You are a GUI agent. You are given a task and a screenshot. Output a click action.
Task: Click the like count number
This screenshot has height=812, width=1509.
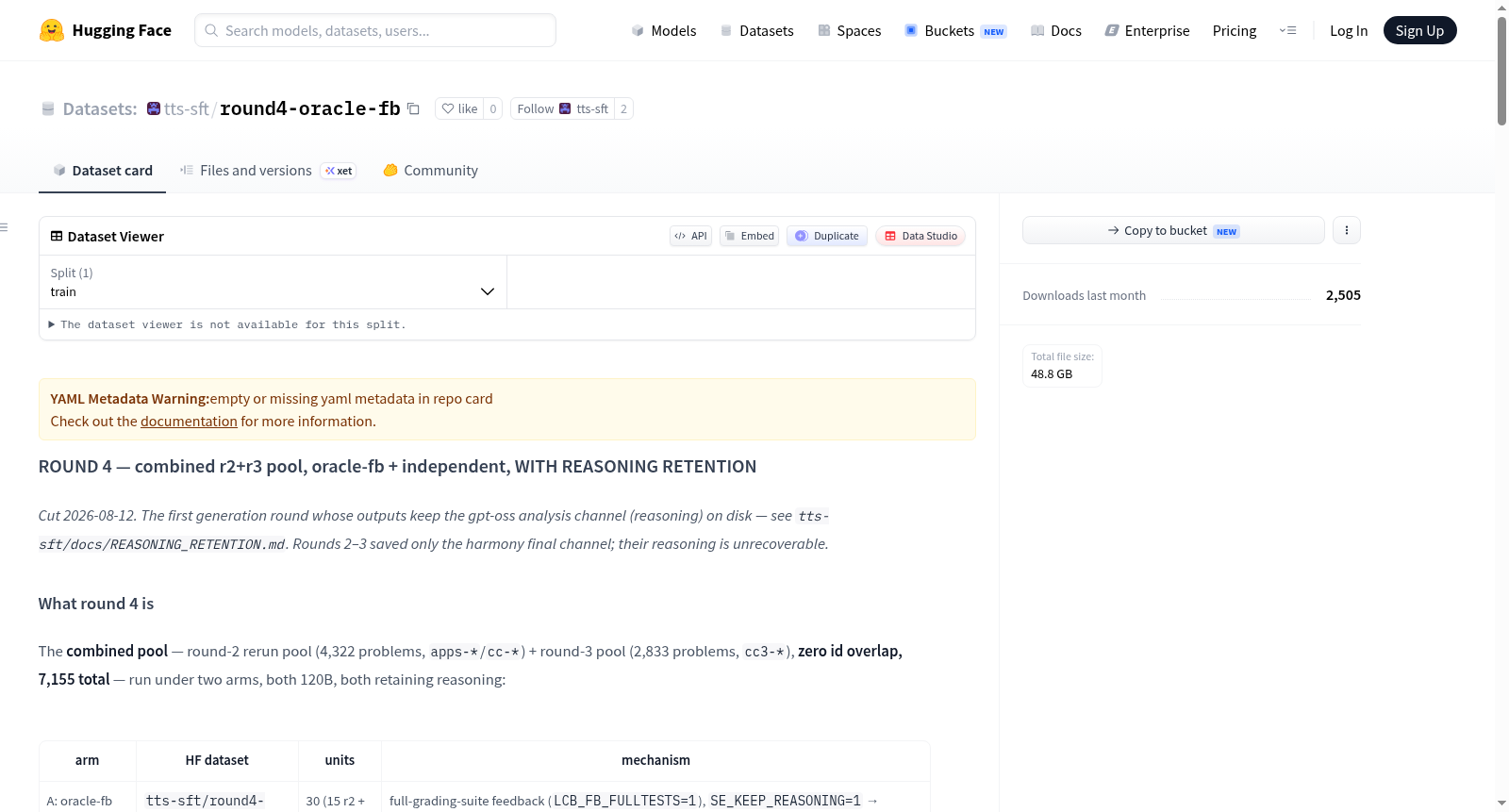point(492,108)
